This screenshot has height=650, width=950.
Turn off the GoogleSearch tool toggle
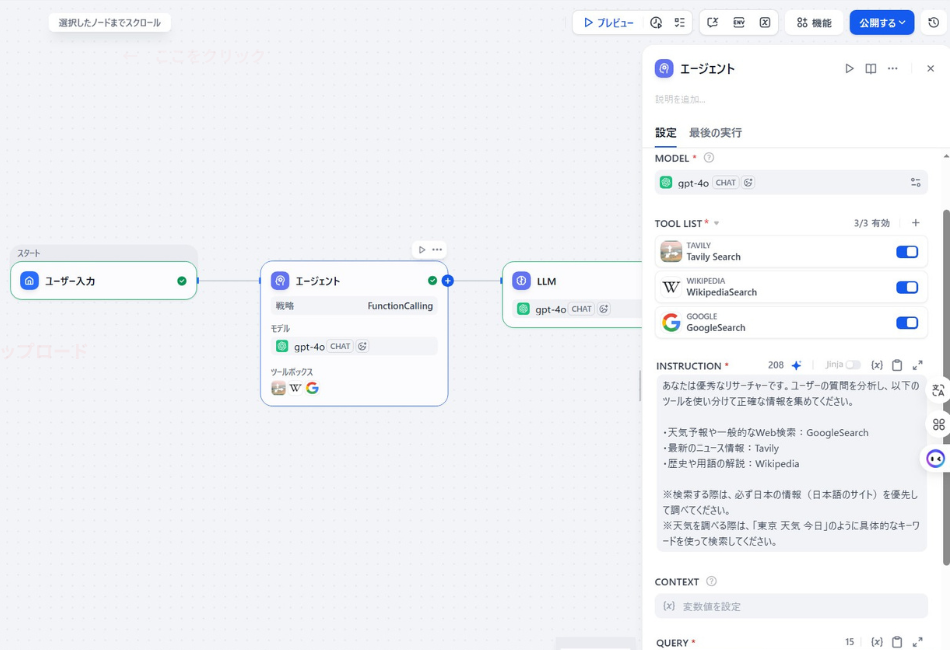pos(907,322)
